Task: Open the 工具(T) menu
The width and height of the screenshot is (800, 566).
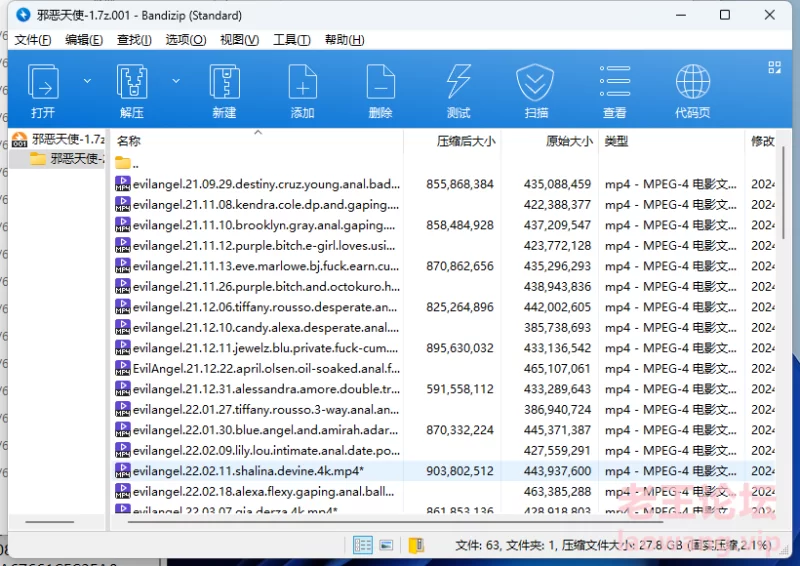Action: pos(292,40)
